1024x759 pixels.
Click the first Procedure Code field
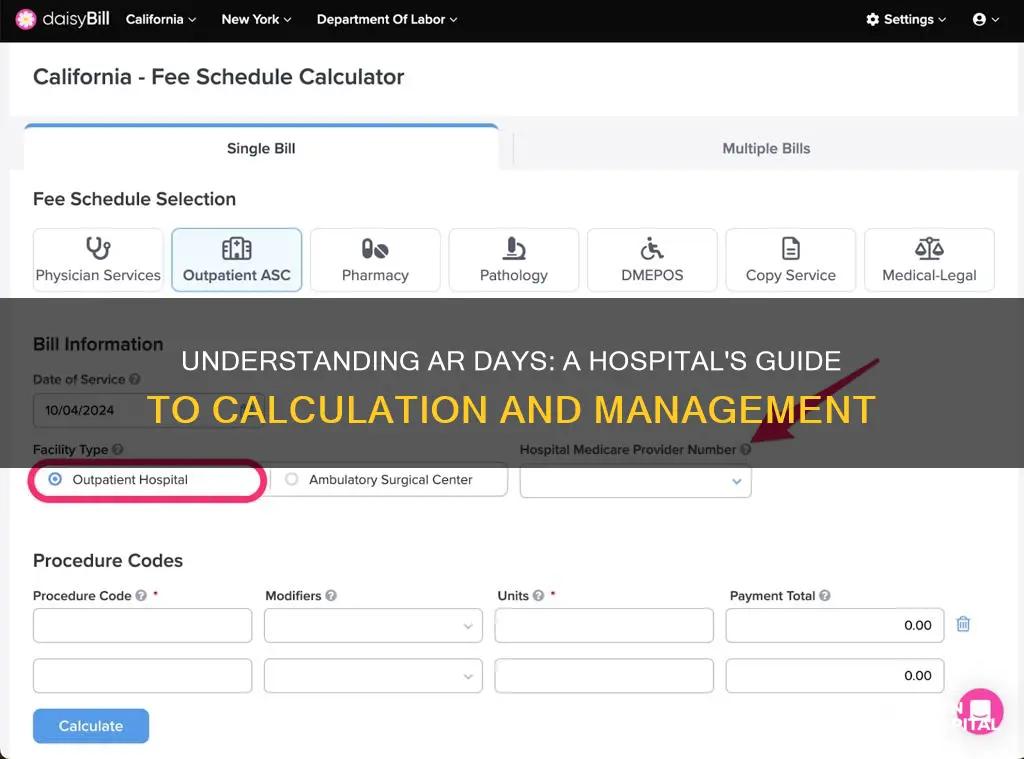[x=142, y=625]
